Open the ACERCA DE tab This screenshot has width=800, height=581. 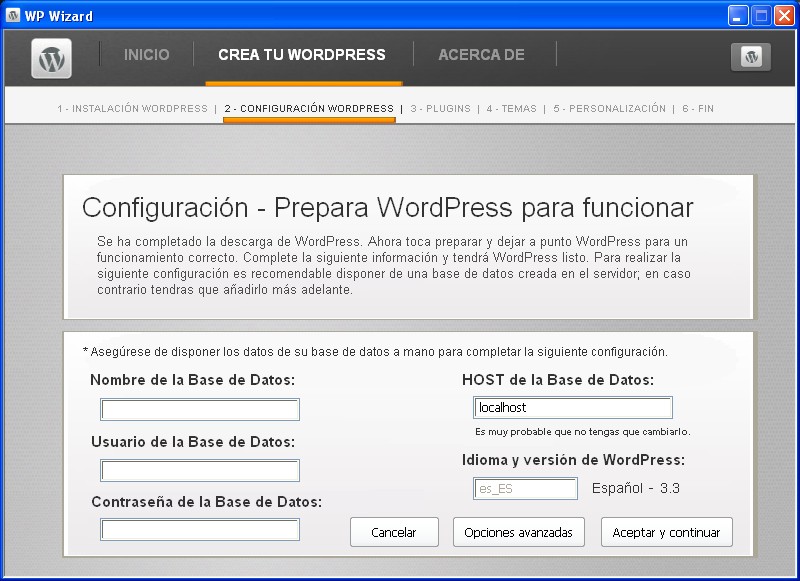point(481,55)
